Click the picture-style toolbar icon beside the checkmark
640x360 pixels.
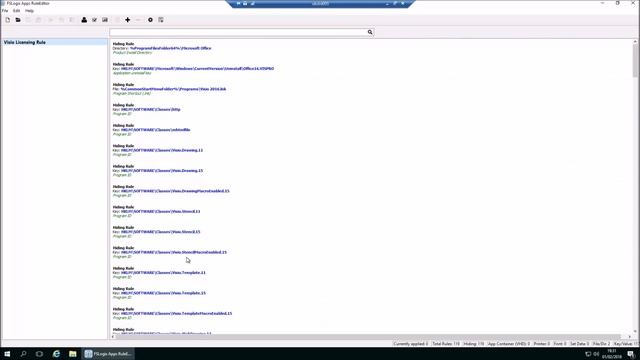click(x=105, y=20)
